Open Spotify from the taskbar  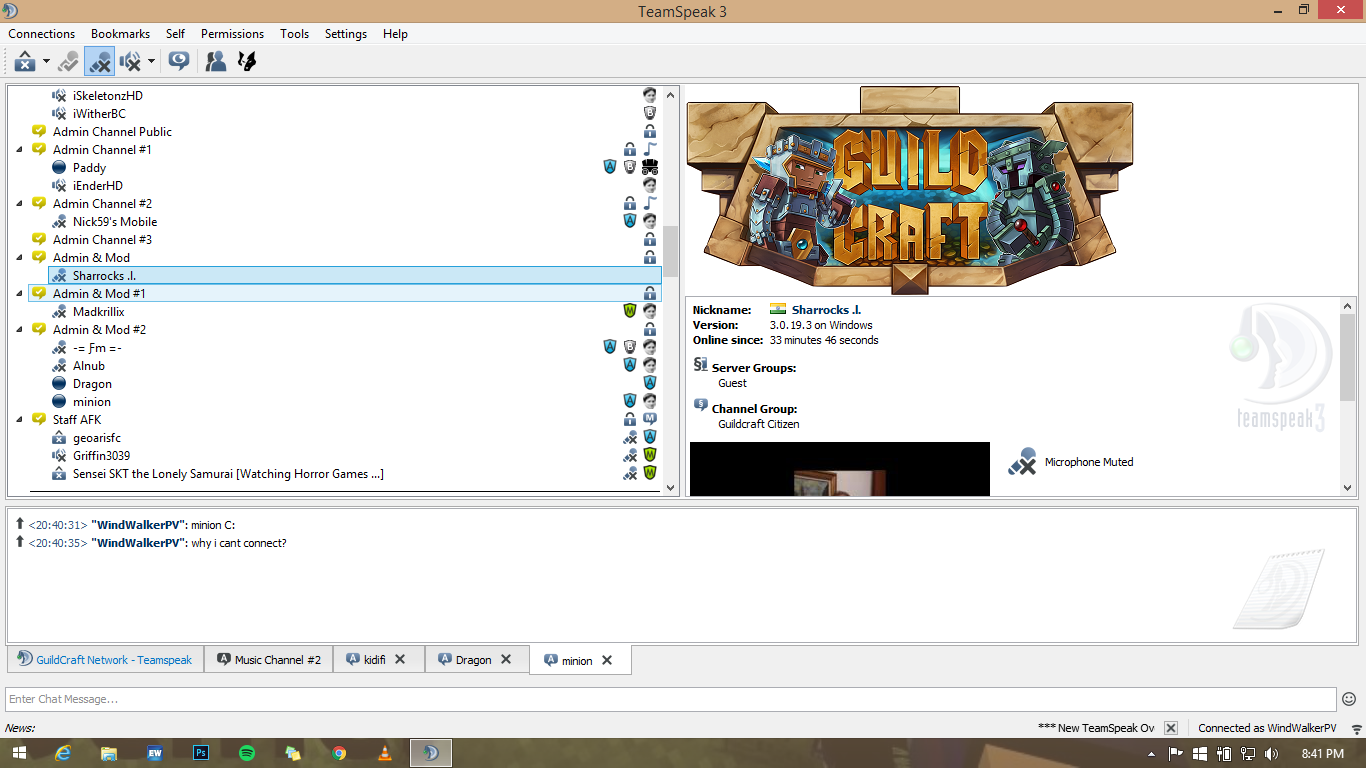tap(247, 753)
